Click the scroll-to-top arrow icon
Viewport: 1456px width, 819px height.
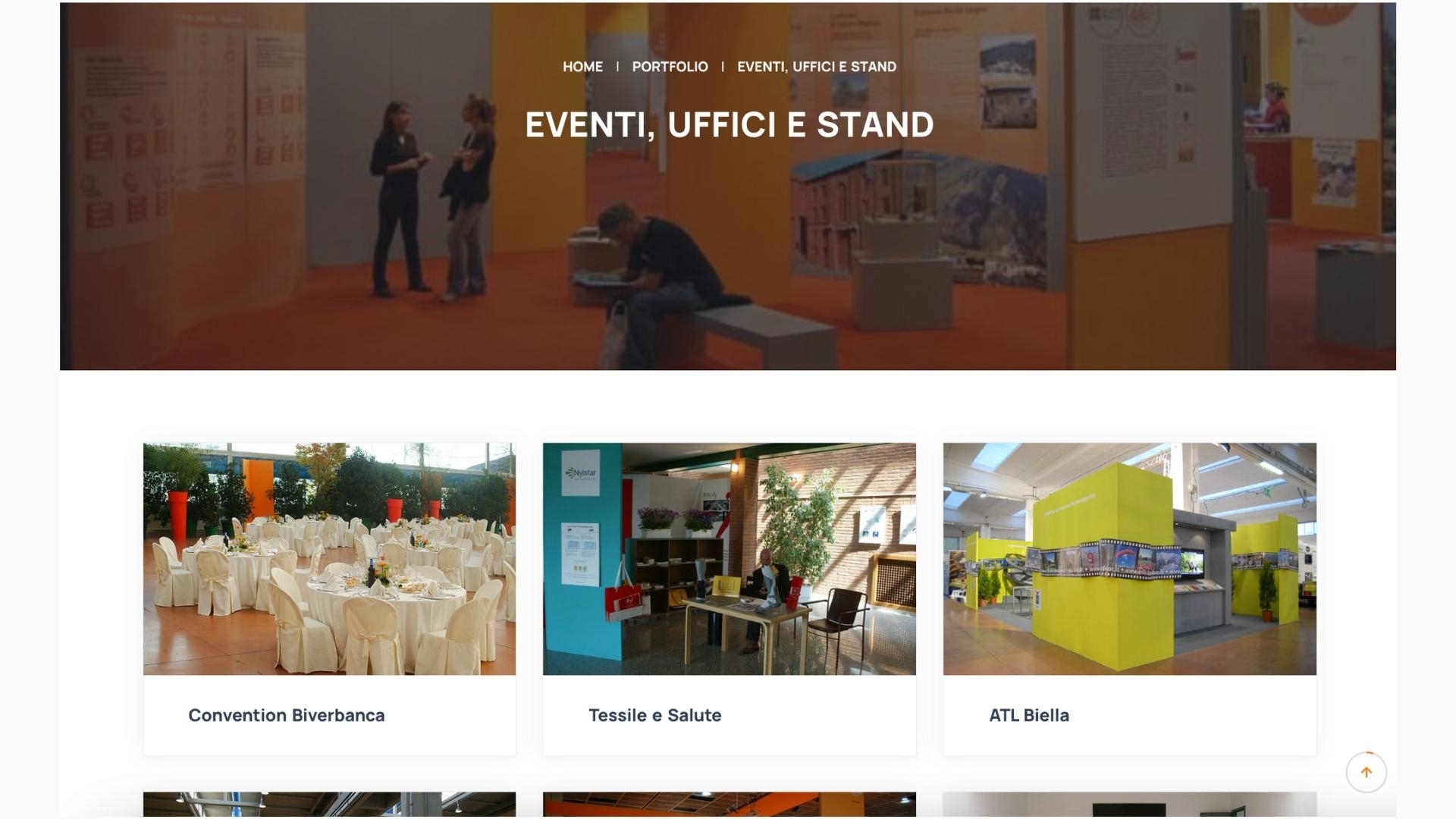click(1366, 772)
